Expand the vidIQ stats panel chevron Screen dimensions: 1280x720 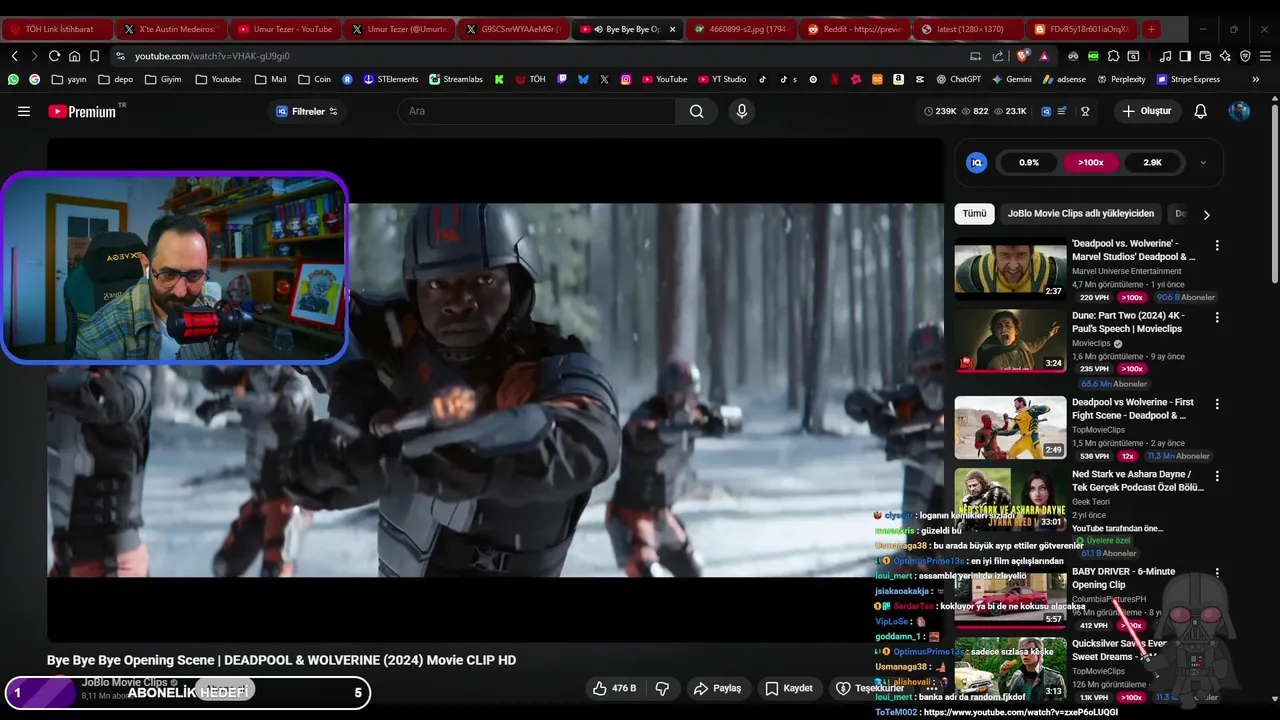(1203, 162)
